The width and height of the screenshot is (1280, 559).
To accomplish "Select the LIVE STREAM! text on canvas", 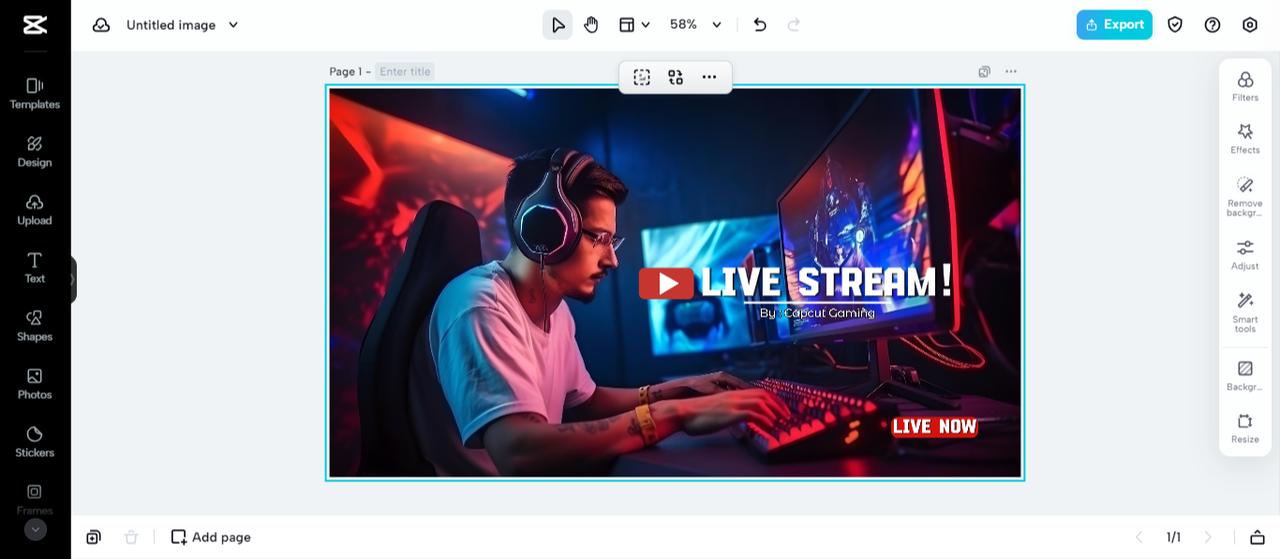I will pos(826,282).
